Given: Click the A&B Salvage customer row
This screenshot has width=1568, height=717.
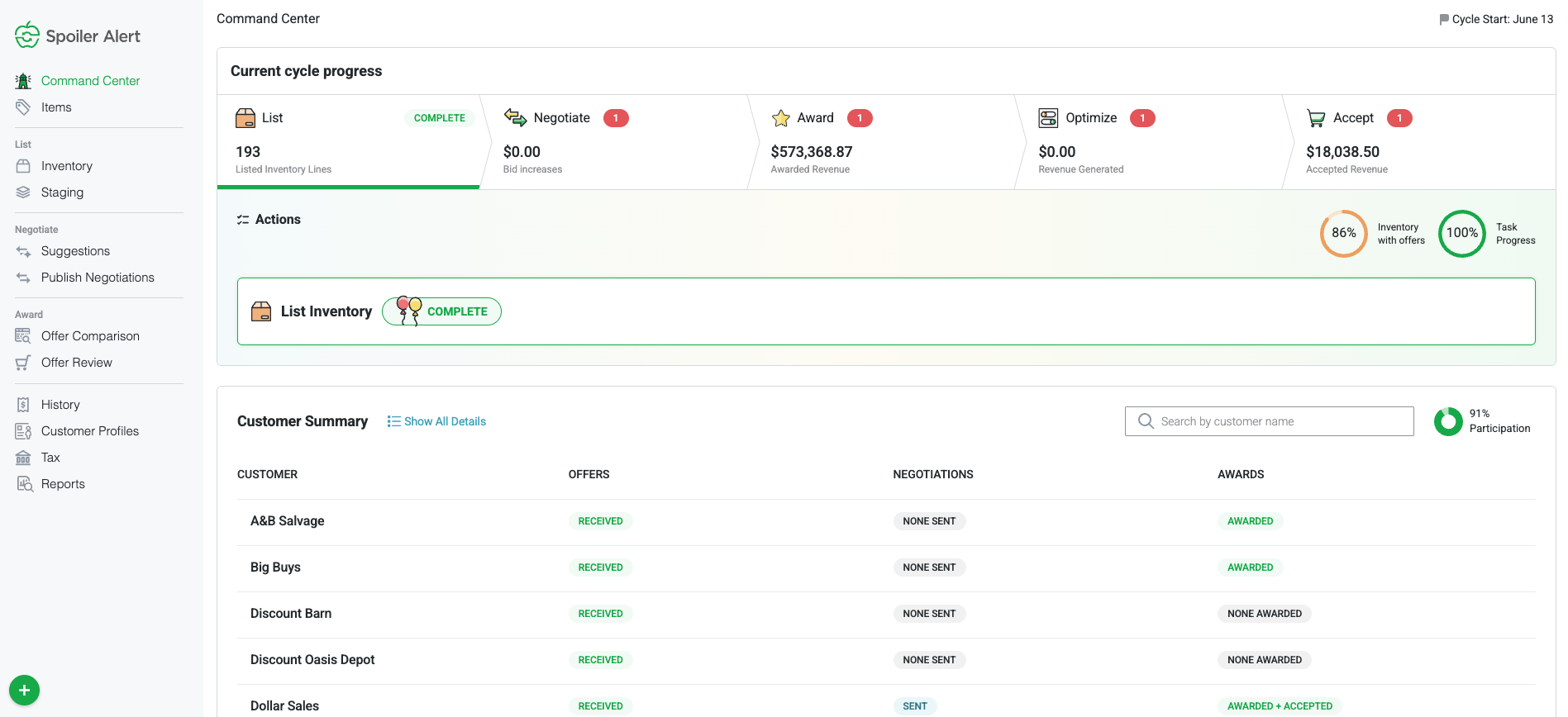Looking at the screenshot, I should [886, 522].
